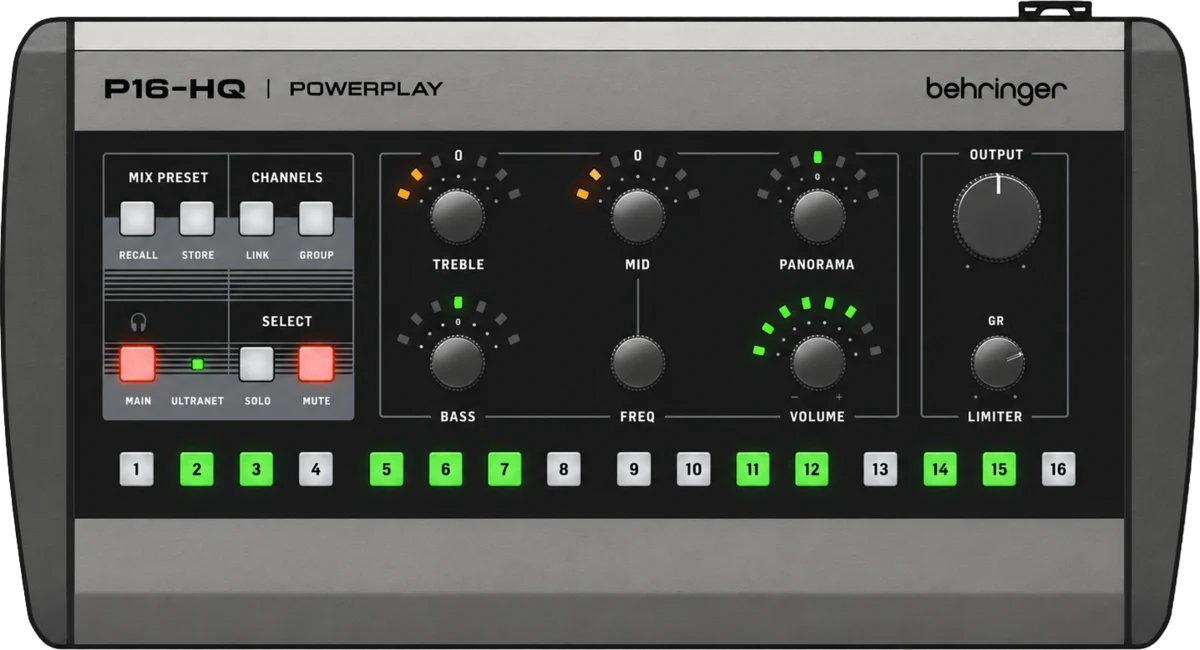1200x650 pixels.
Task: Select green channel 7 button
Action: [x=505, y=469]
